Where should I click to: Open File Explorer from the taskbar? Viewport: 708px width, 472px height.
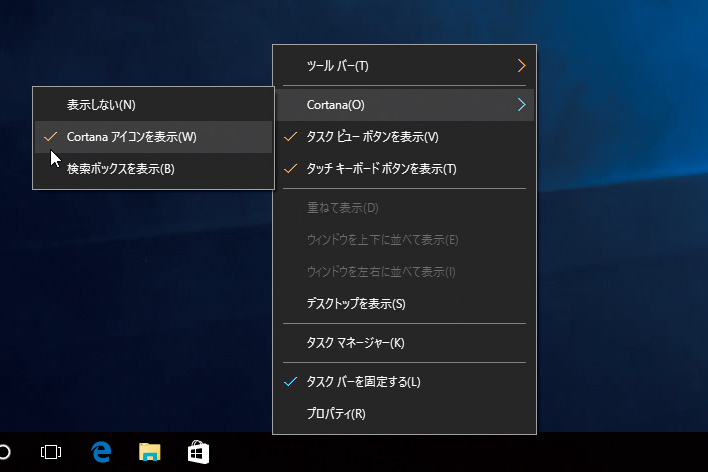(149, 452)
